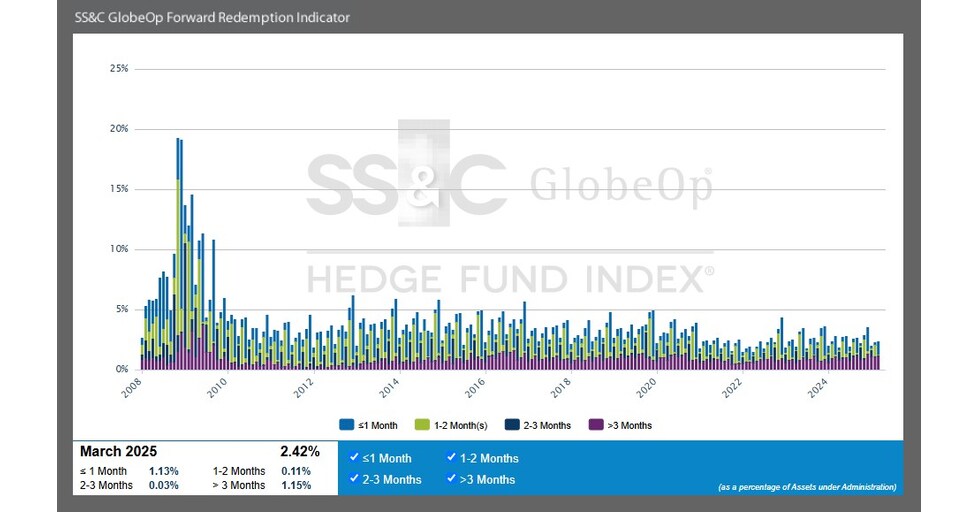This screenshot has height=512, width=978.
Task: Click the '(as a percentage of Assets under Administration)' note
Action: tap(807, 487)
